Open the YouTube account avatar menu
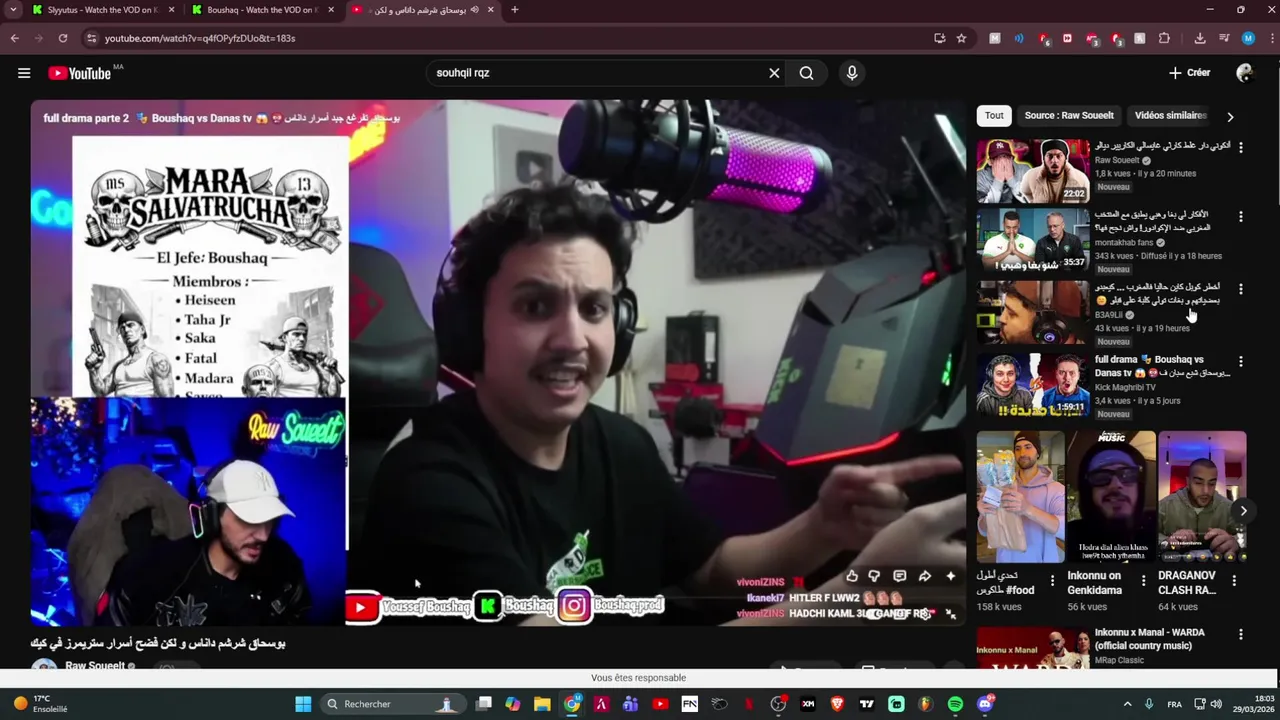Screen dimensions: 1280x720 tap(1245, 73)
